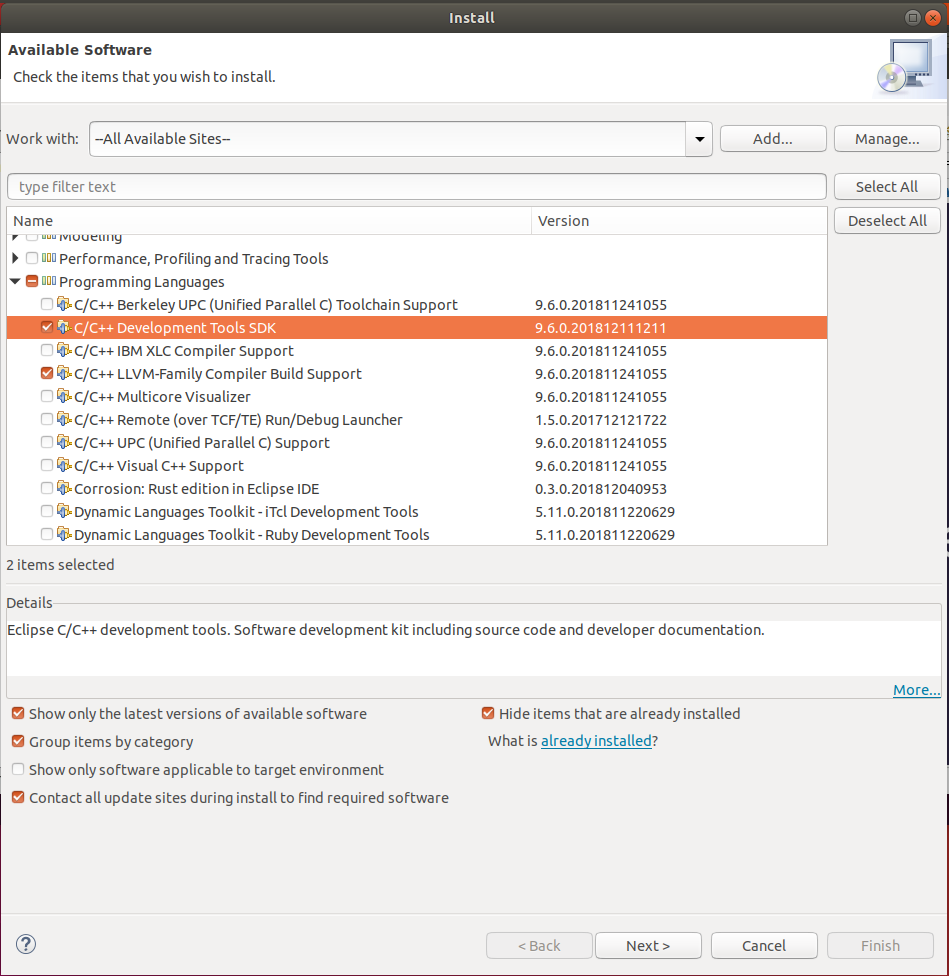Click the feature icon beside C/C++ LLVM-Family Compiler Build Support
949x976 pixels.
(x=63, y=373)
